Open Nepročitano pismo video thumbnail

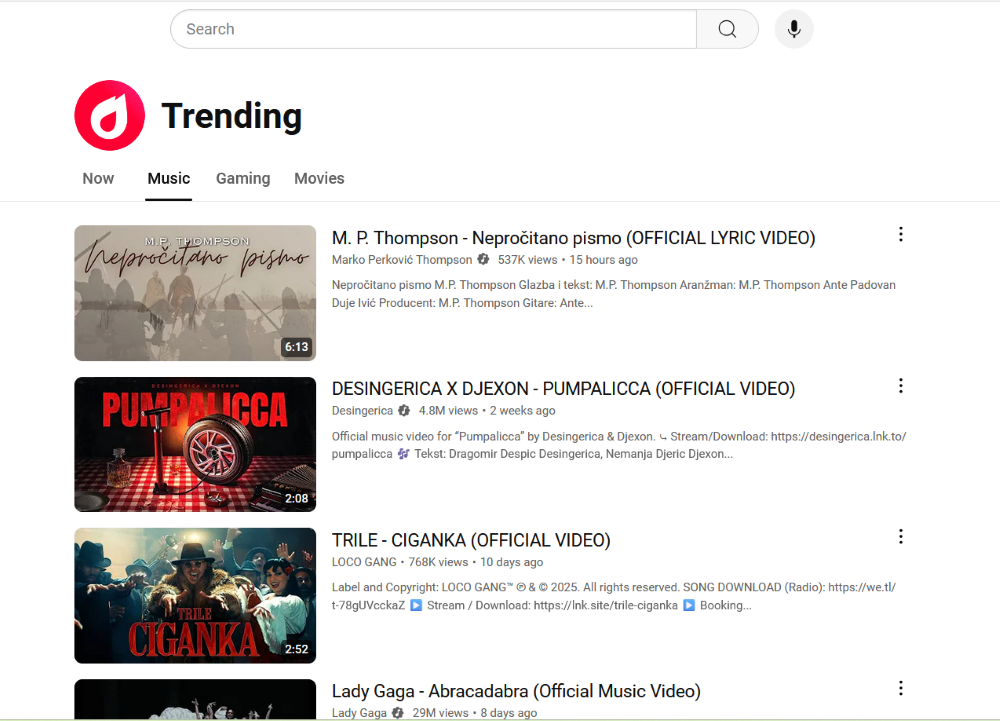coord(195,293)
